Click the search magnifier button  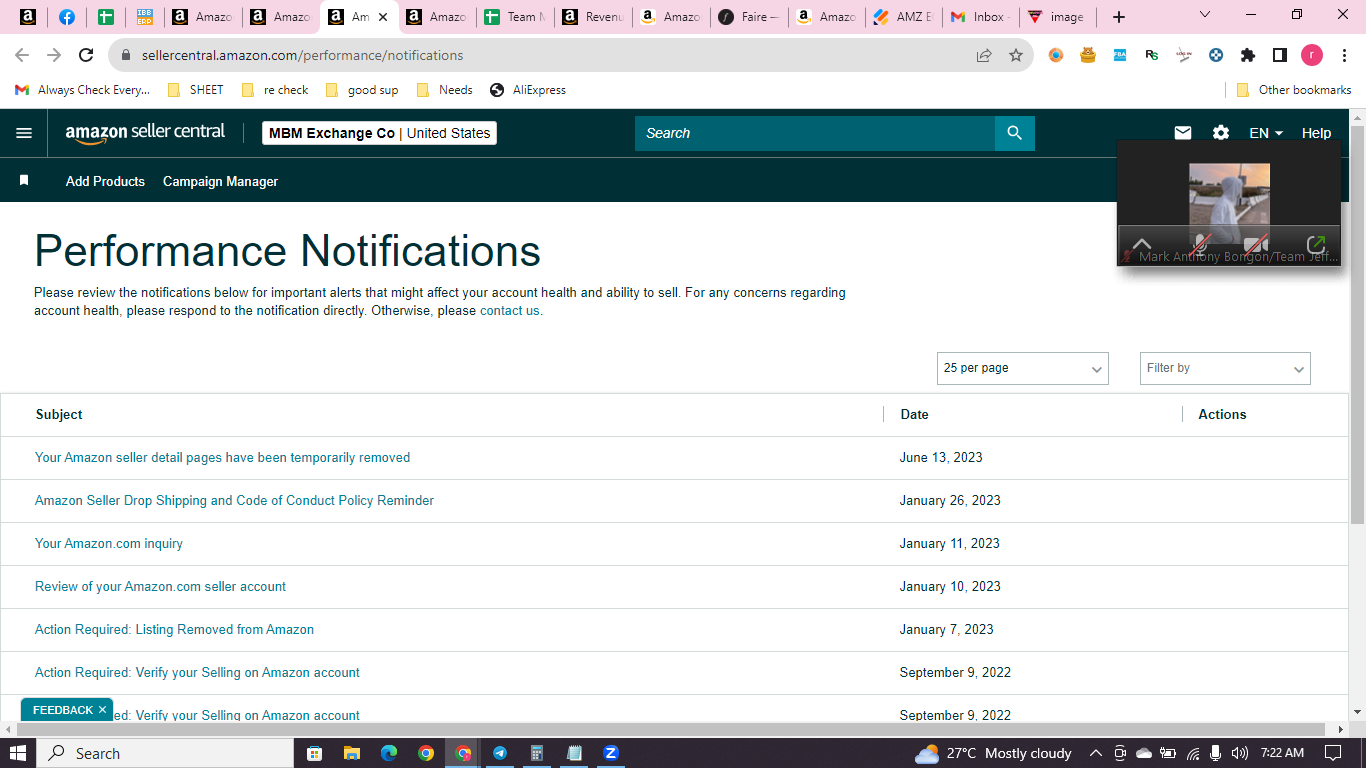tap(1015, 133)
